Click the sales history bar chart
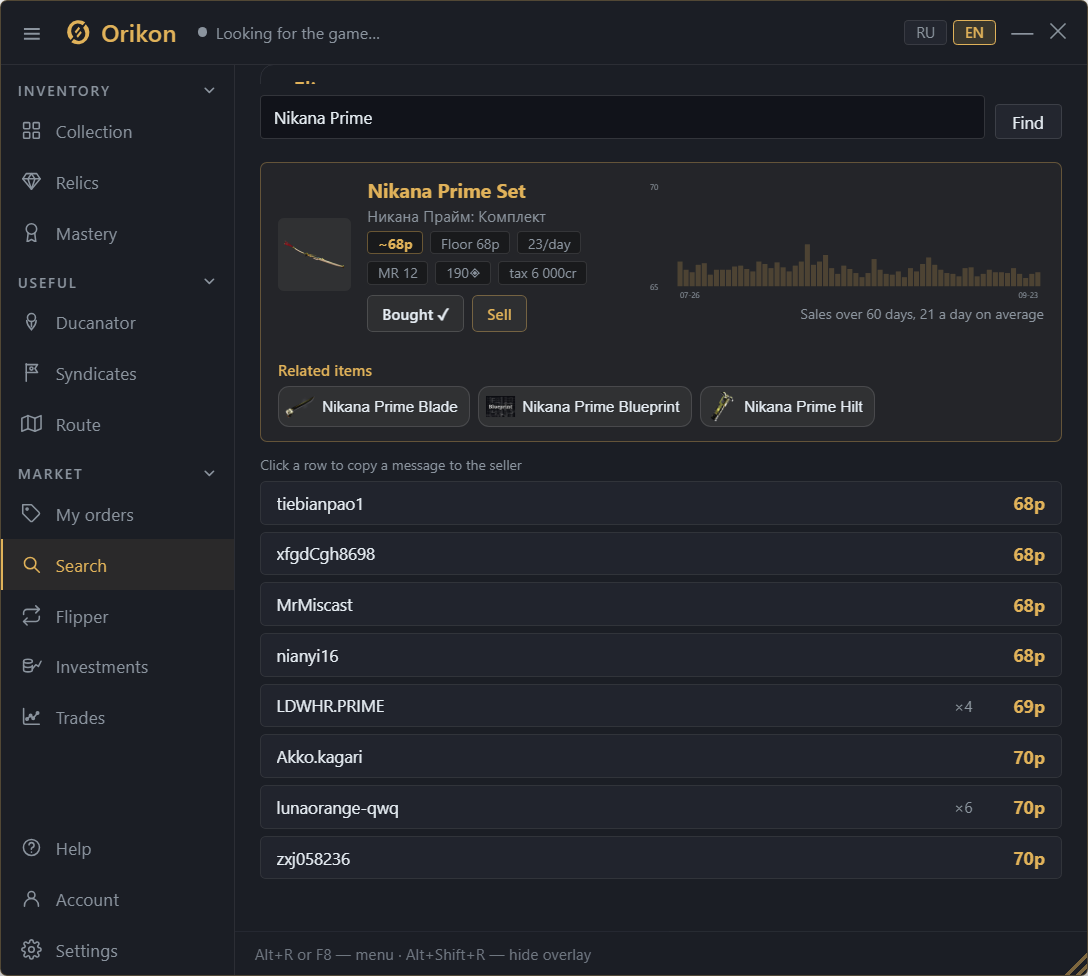Viewport: 1088px width, 976px height. (x=858, y=264)
